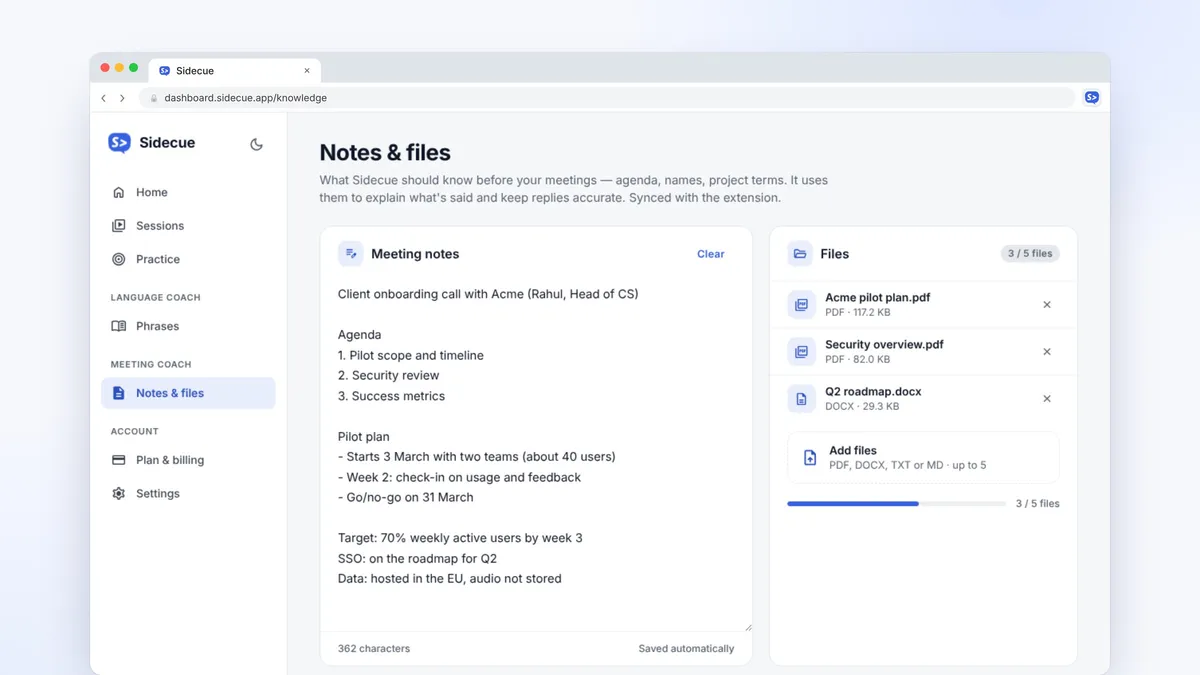Screen dimensions: 1200x675
Task: Open Settings from the sidebar
Action: click(x=188, y=494)
